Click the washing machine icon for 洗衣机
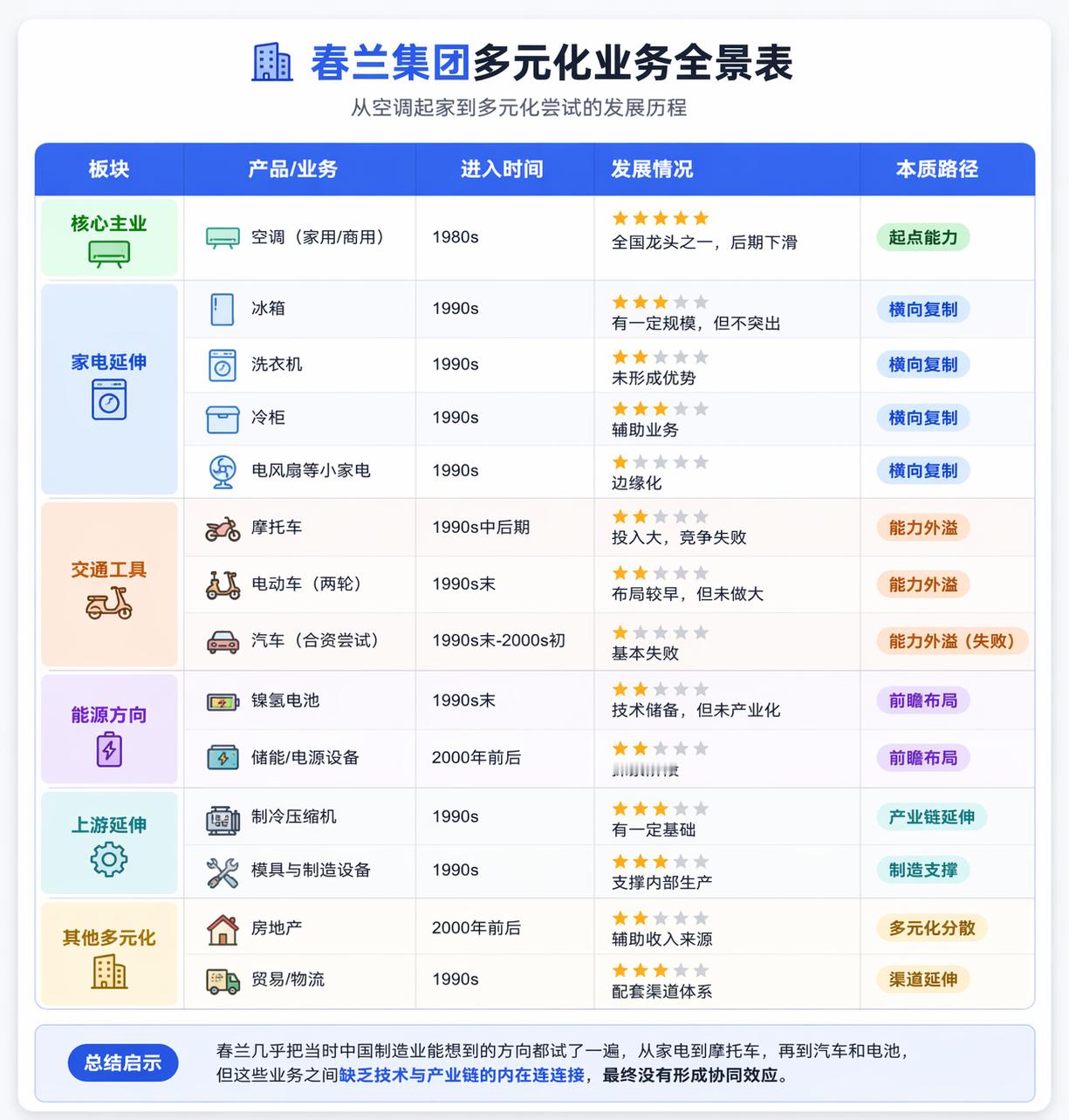The image size is (1069, 1120). (222, 365)
